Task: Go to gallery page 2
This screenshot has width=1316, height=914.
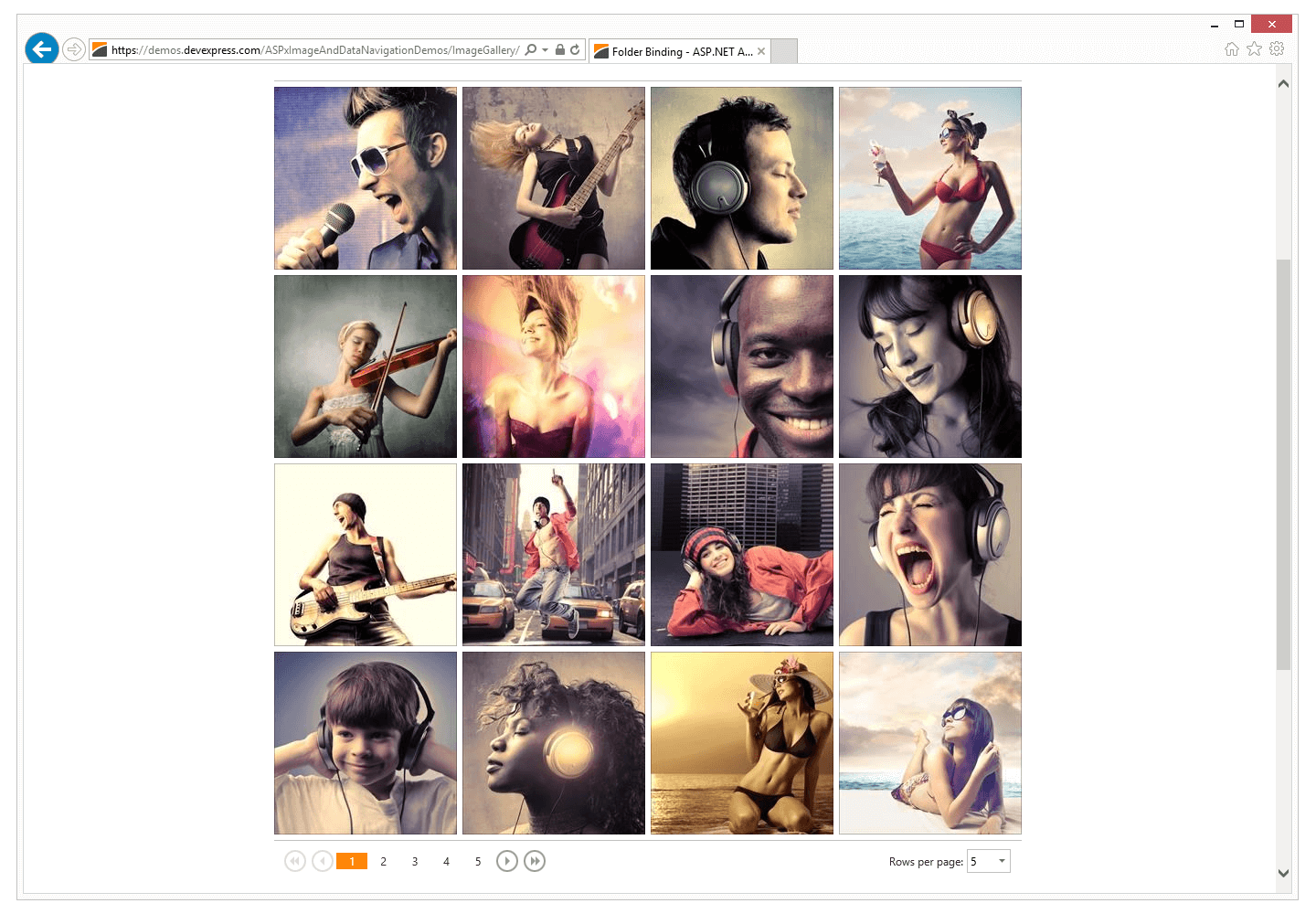Action: (x=383, y=860)
